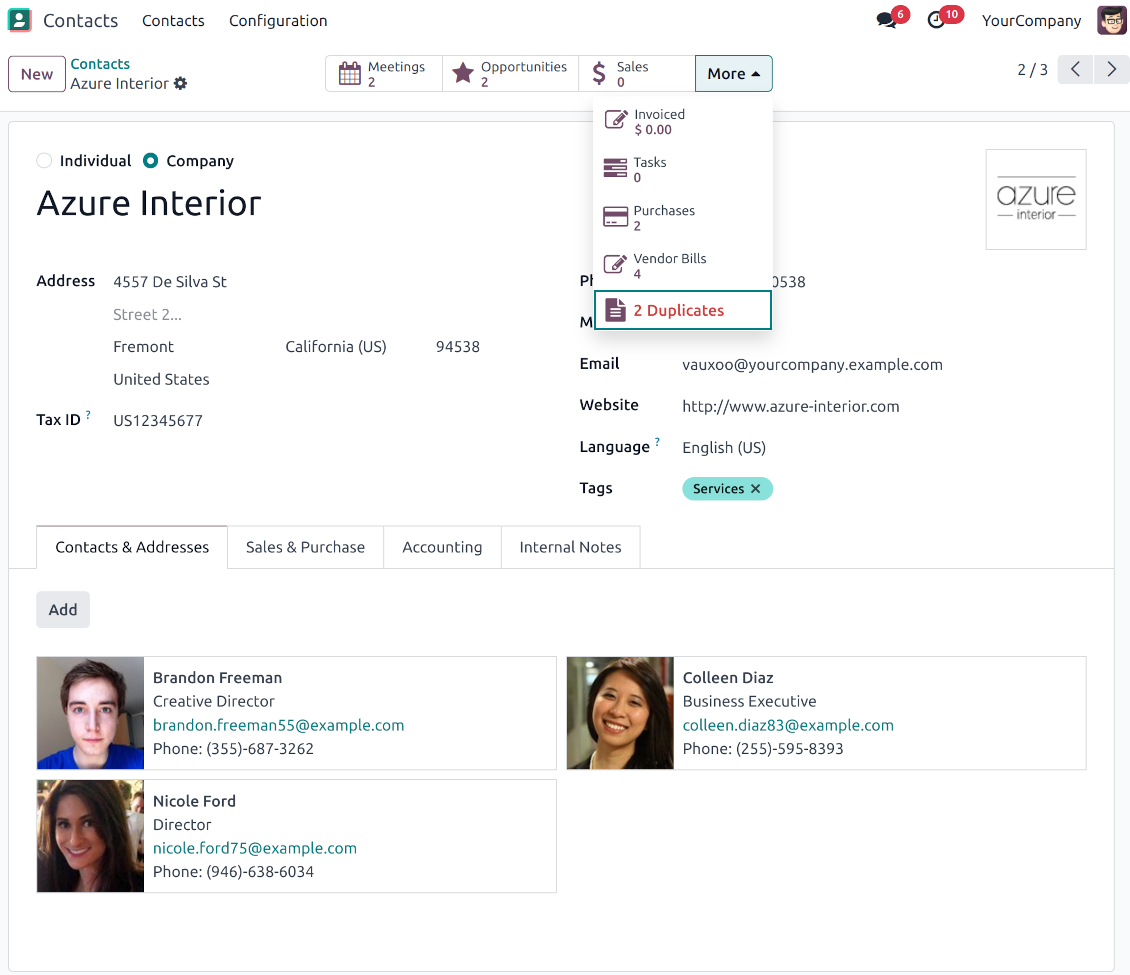
Task: View Purchases from the More menu
Action: pyautogui.click(x=663, y=217)
